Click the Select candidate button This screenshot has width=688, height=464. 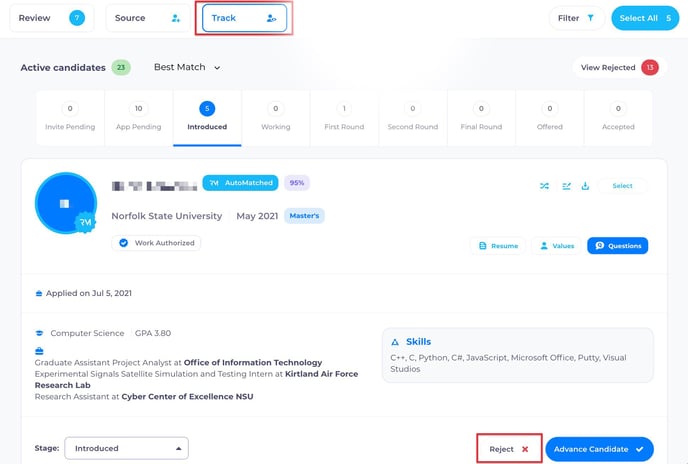pos(622,186)
